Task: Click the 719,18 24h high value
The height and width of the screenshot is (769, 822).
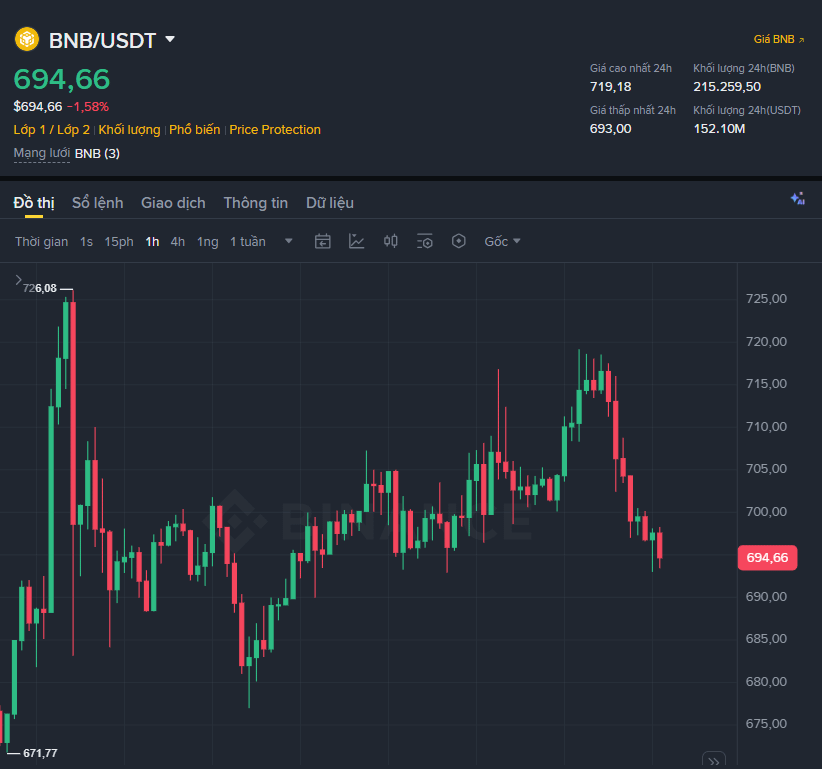Action: pyautogui.click(x=610, y=86)
